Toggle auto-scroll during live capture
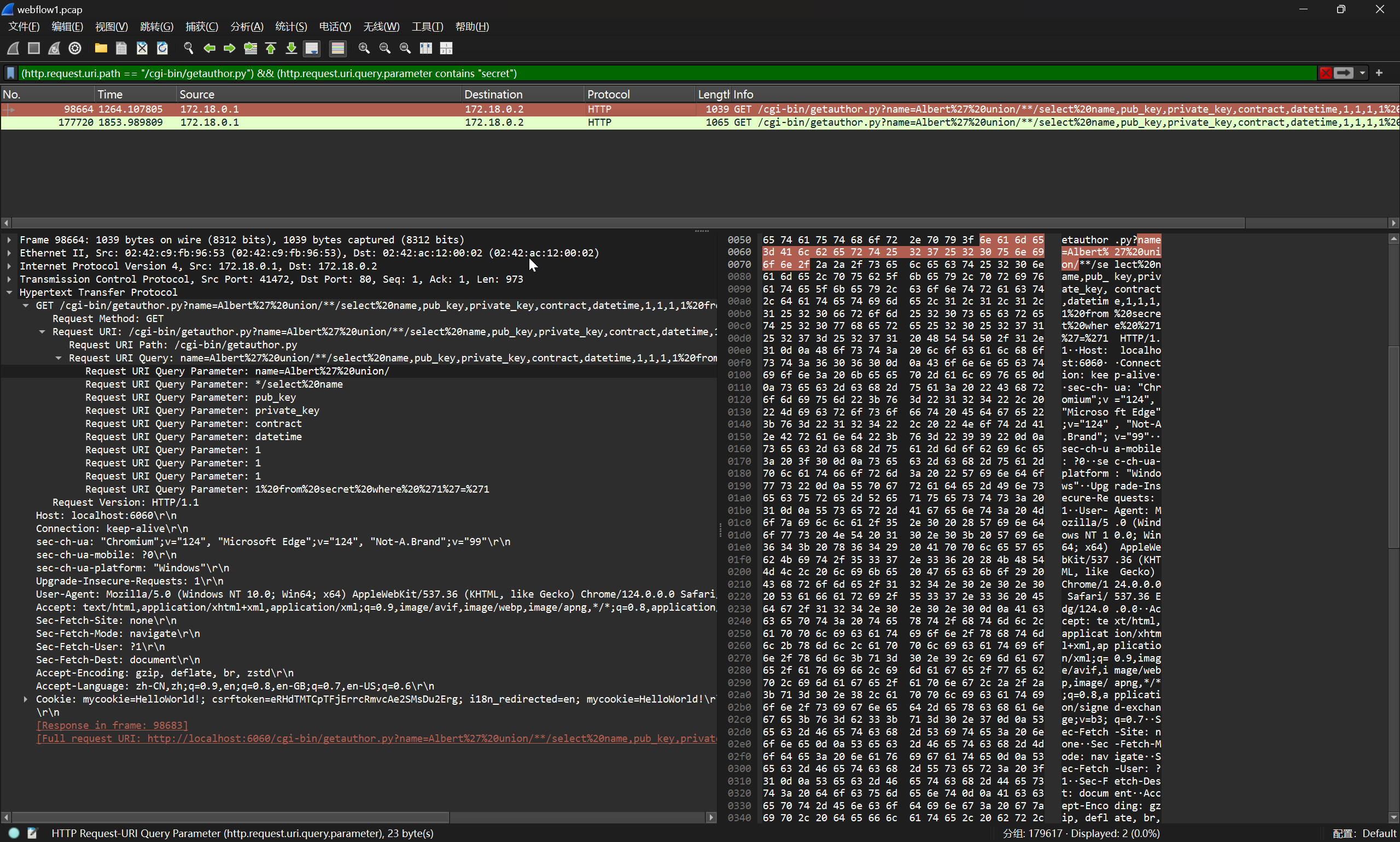The image size is (1400, 842). click(x=312, y=48)
